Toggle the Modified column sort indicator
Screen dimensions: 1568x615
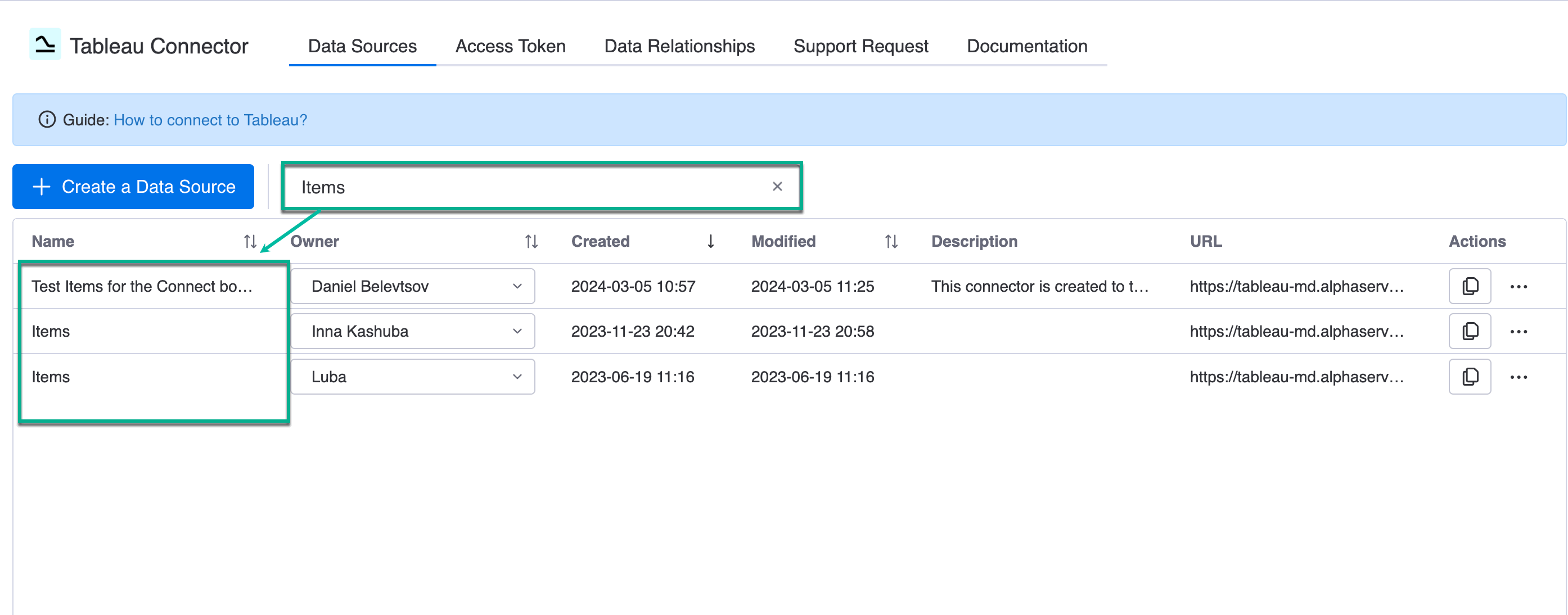890,241
